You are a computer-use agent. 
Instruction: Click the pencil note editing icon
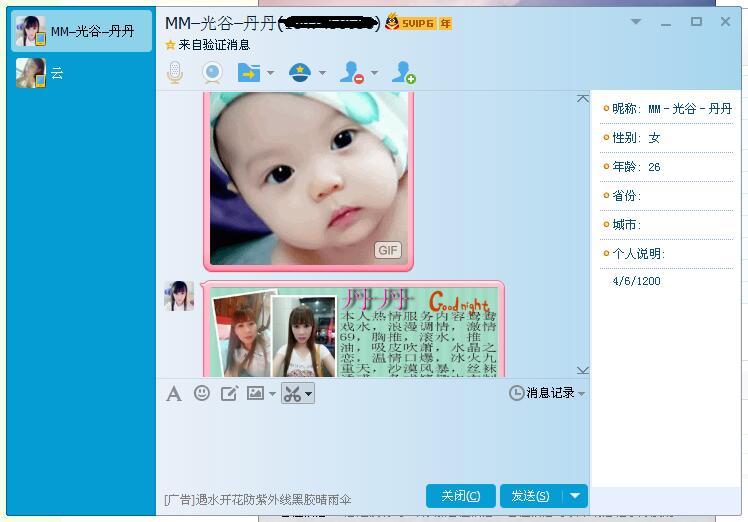[229, 394]
